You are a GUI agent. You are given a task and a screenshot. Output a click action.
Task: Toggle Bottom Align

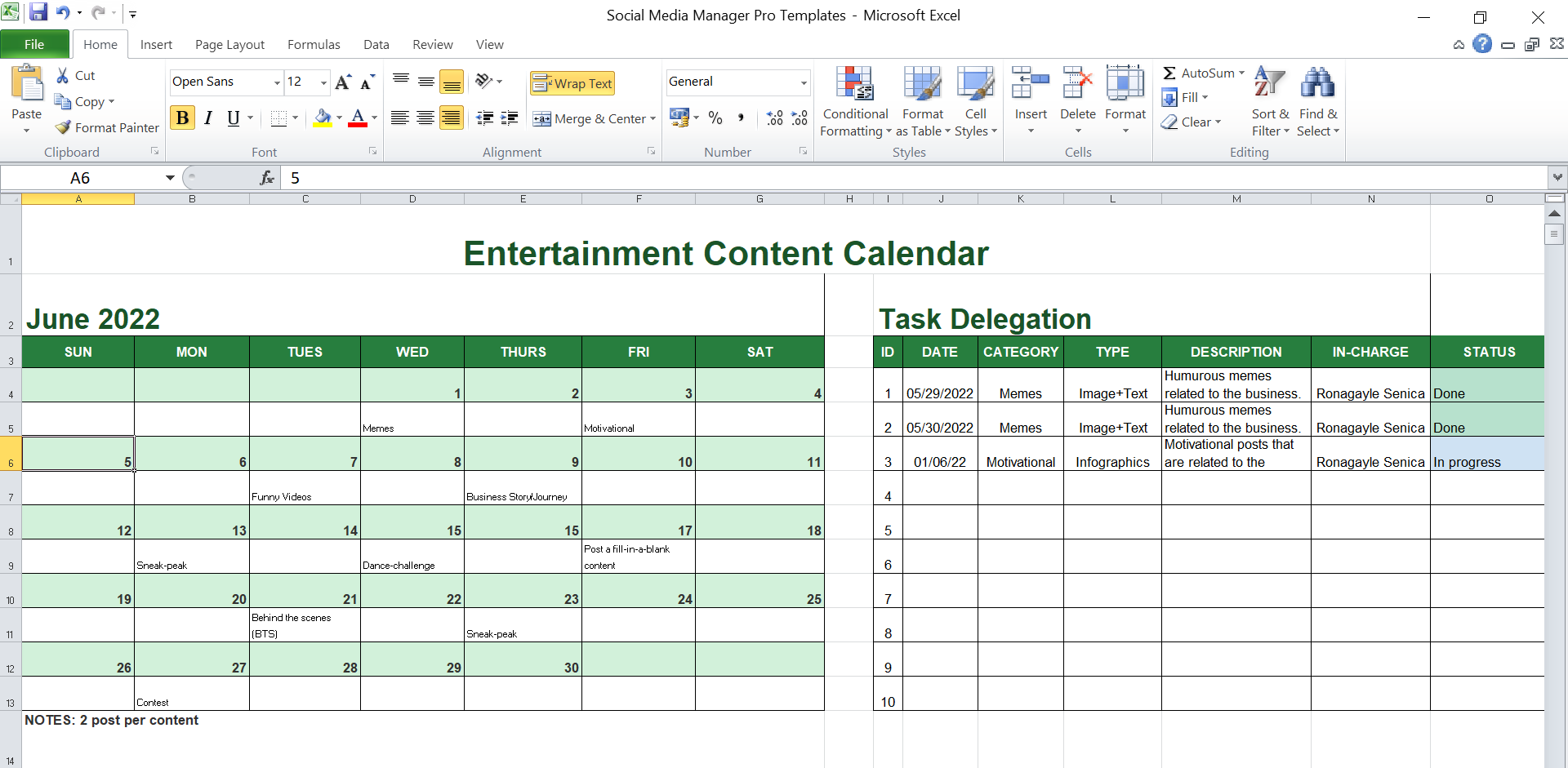click(x=451, y=82)
